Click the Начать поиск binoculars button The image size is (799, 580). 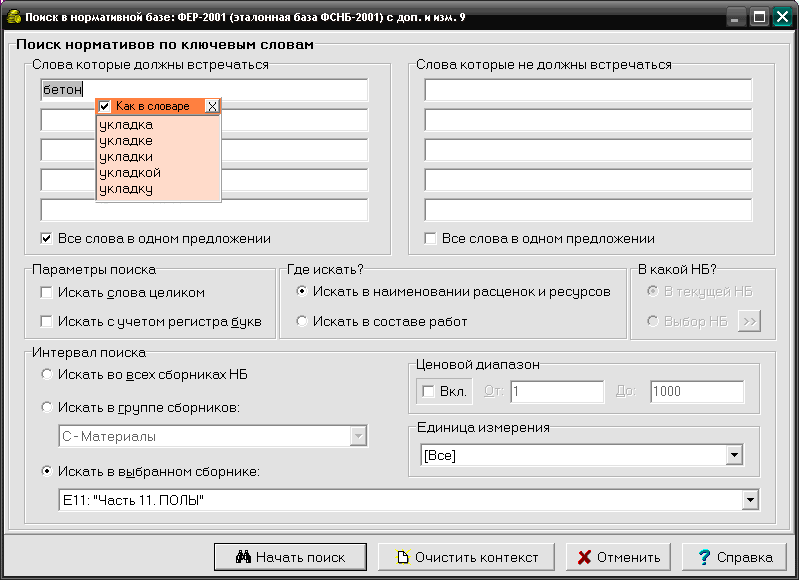(289, 557)
